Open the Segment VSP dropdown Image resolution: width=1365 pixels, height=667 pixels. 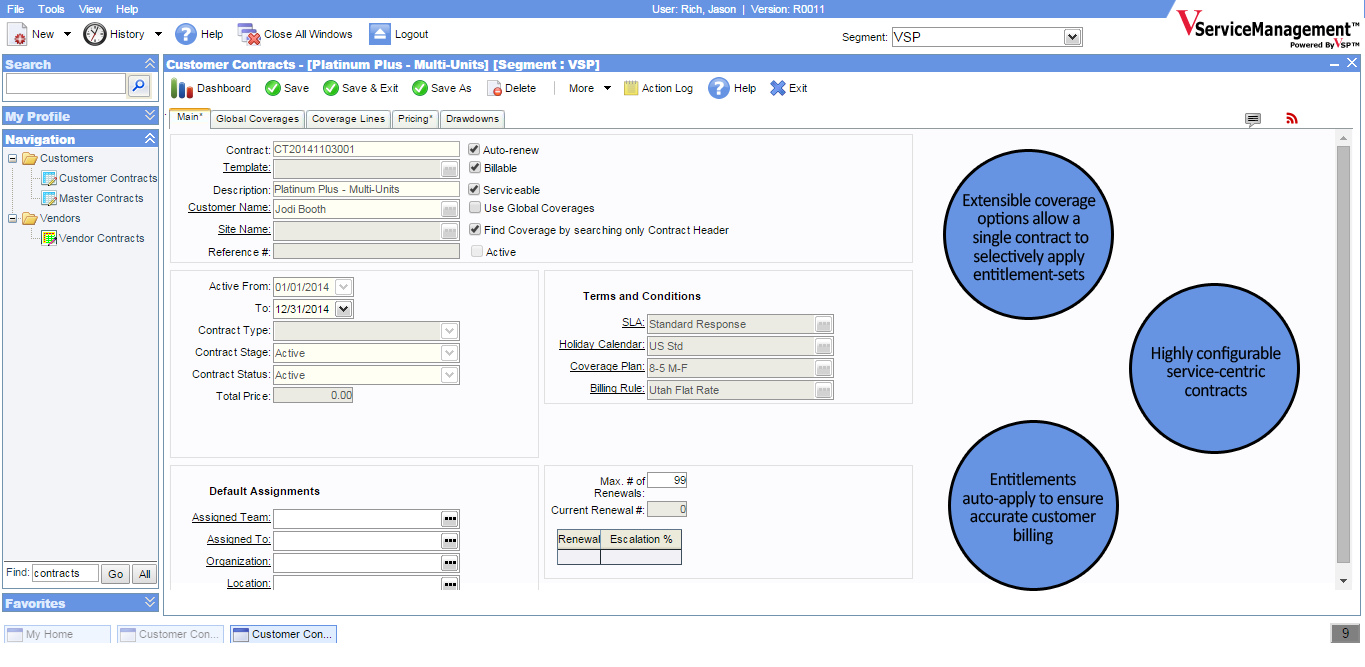[x=1073, y=37]
